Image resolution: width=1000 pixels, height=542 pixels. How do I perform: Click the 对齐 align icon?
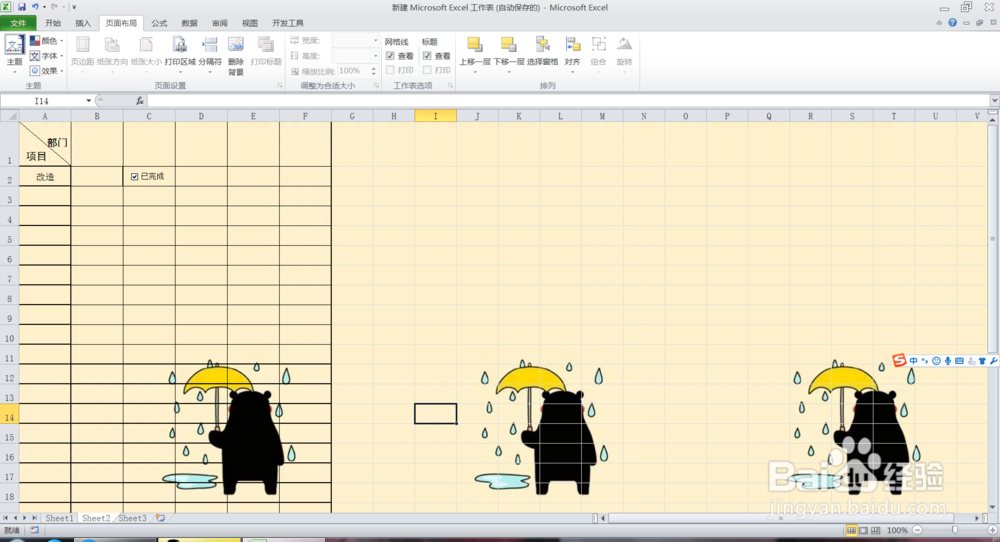pos(572,45)
